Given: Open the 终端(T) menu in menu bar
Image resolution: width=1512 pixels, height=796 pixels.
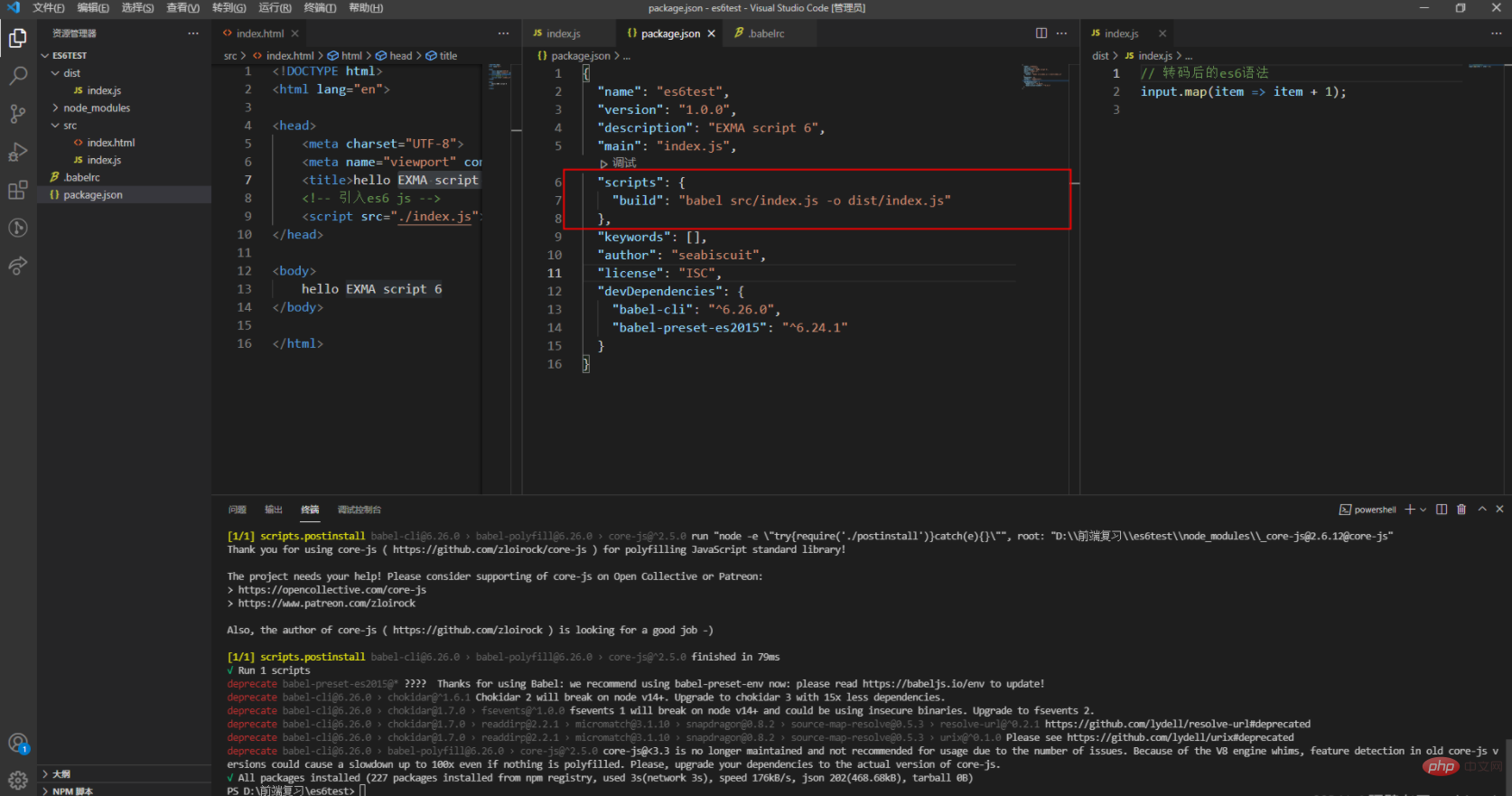Looking at the screenshot, I should coord(320,8).
